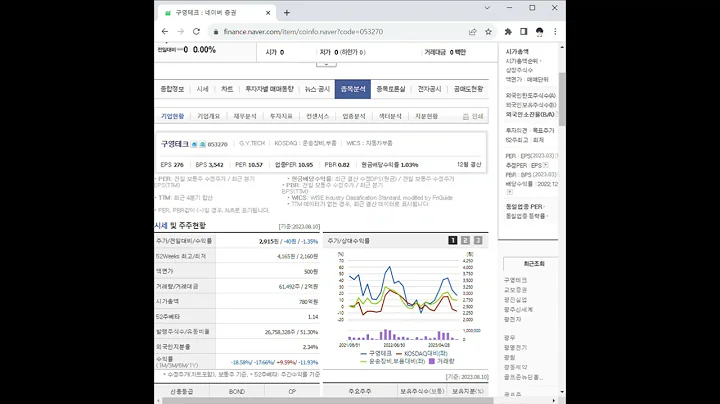Switch chart to view 1
Viewport: 720px width, 404px height.
click(x=453, y=240)
